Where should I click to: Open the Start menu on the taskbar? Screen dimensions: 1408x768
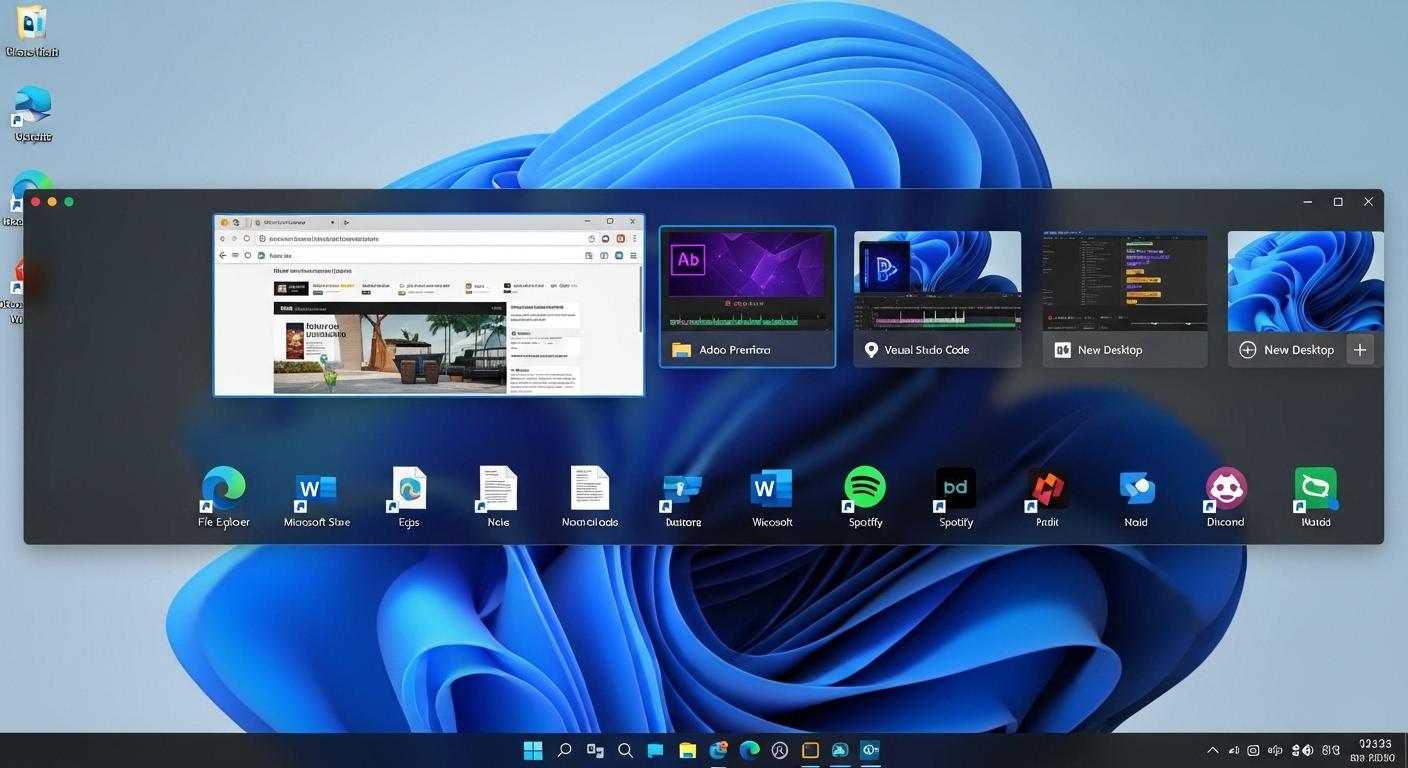533,749
